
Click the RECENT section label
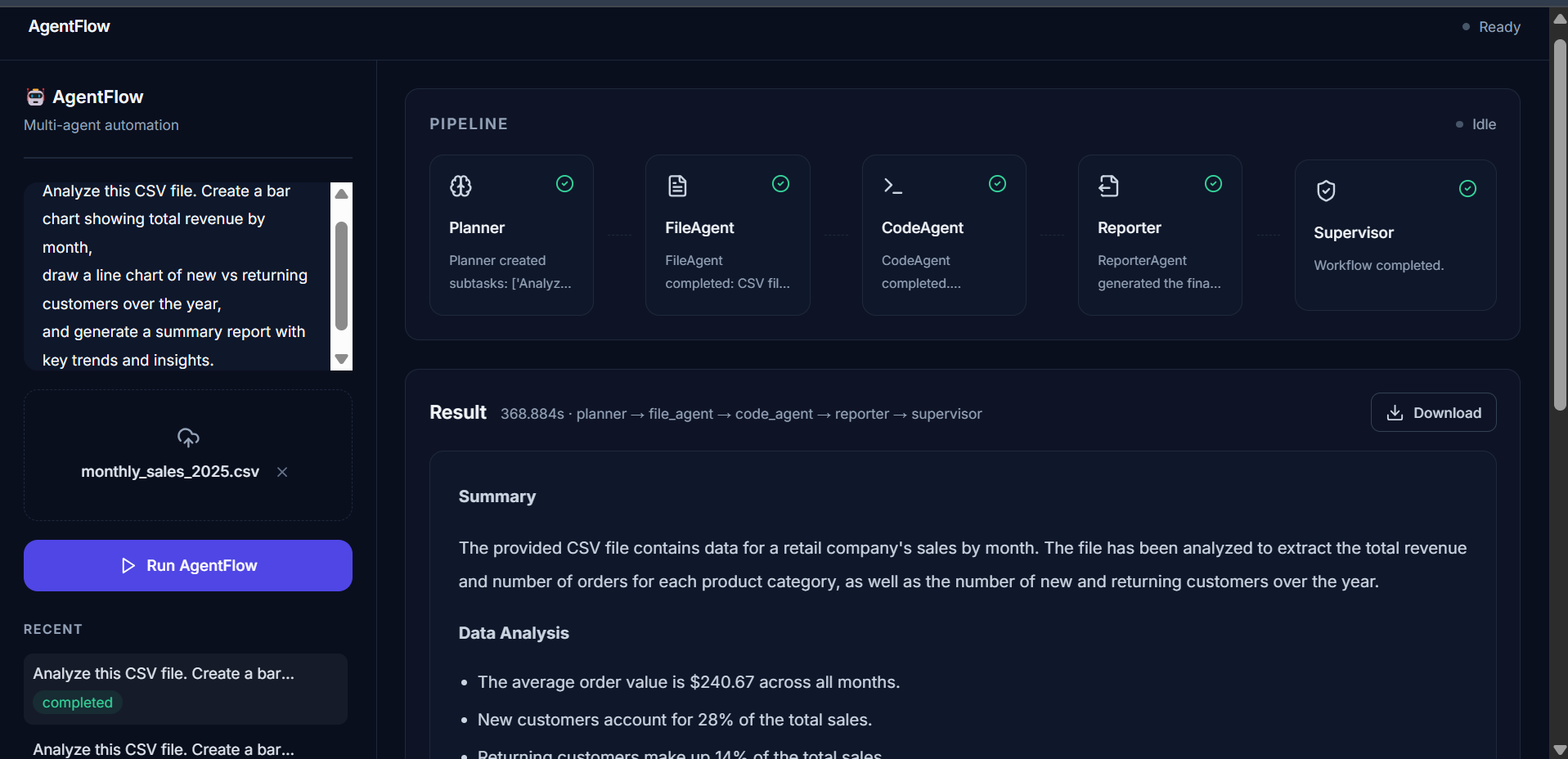pos(53,629)
